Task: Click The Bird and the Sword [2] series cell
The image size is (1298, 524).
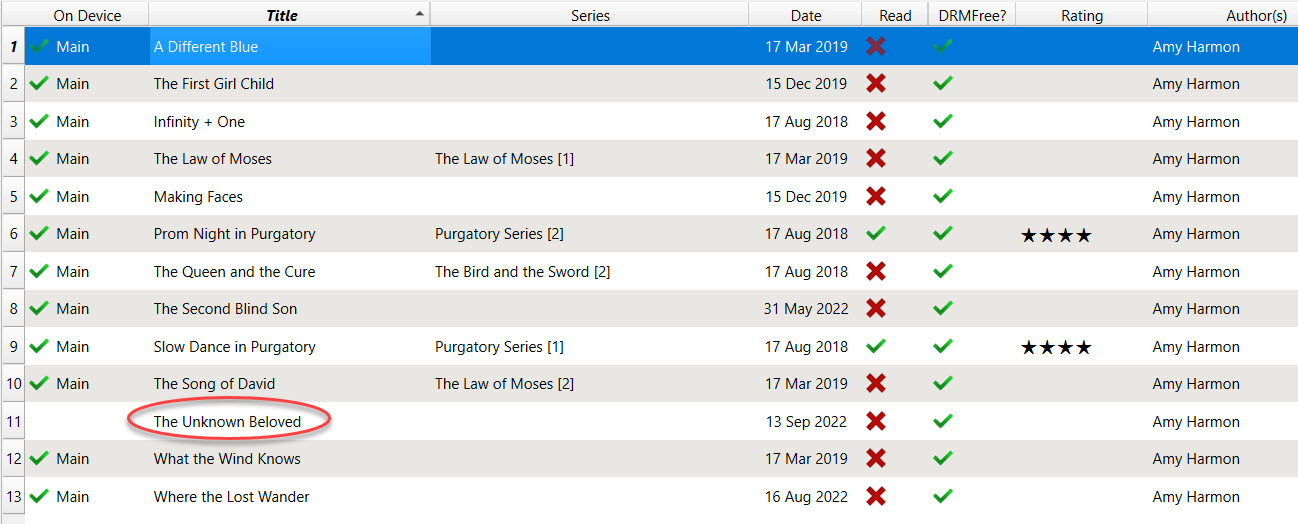Action: [522, 272]
